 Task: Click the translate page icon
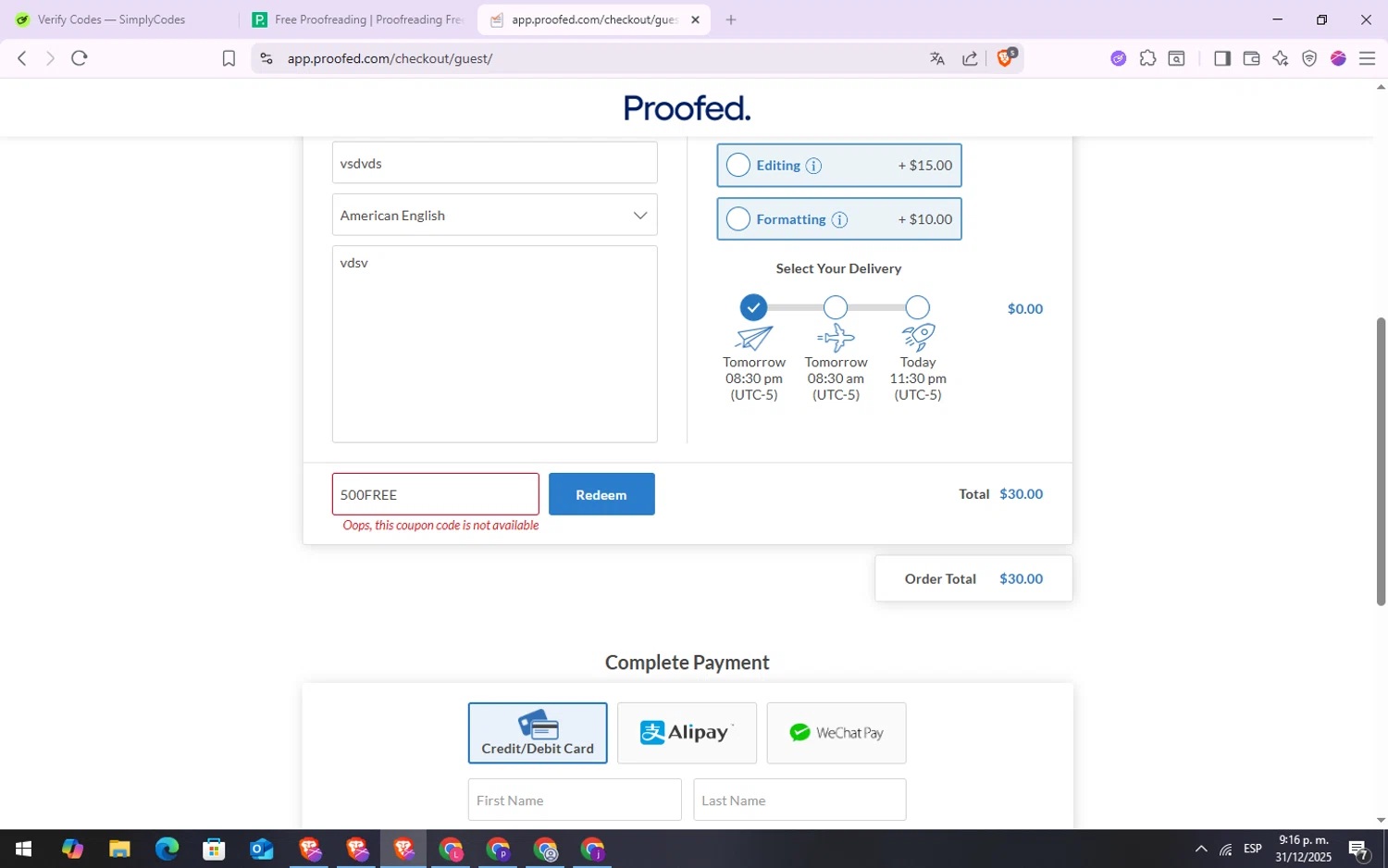pyautogui.click(x=937, y=58)
